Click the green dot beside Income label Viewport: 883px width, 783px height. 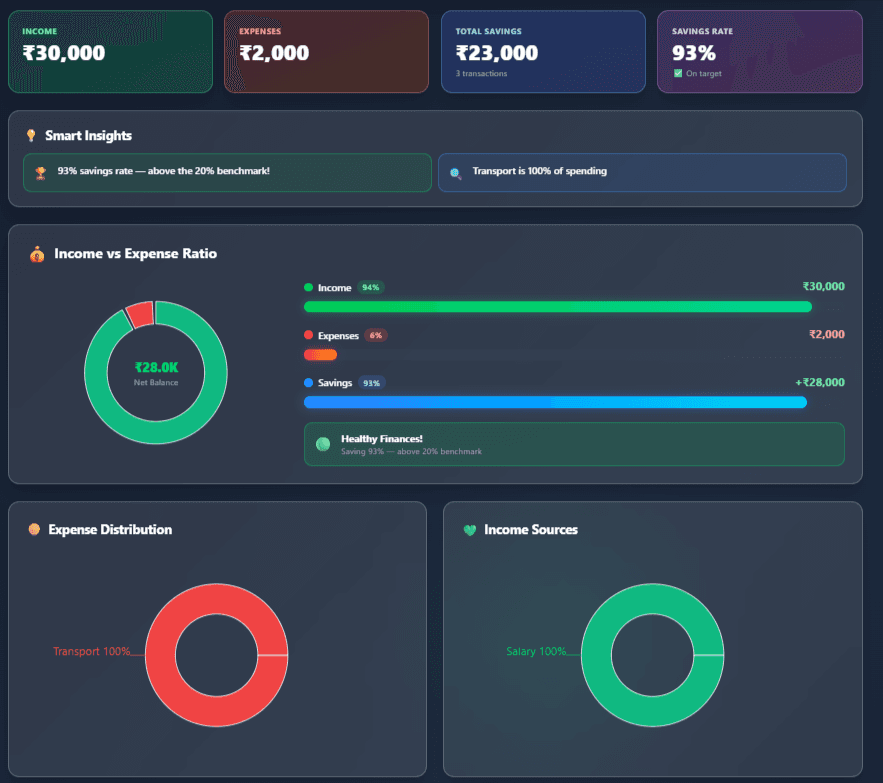click(308, 287)
